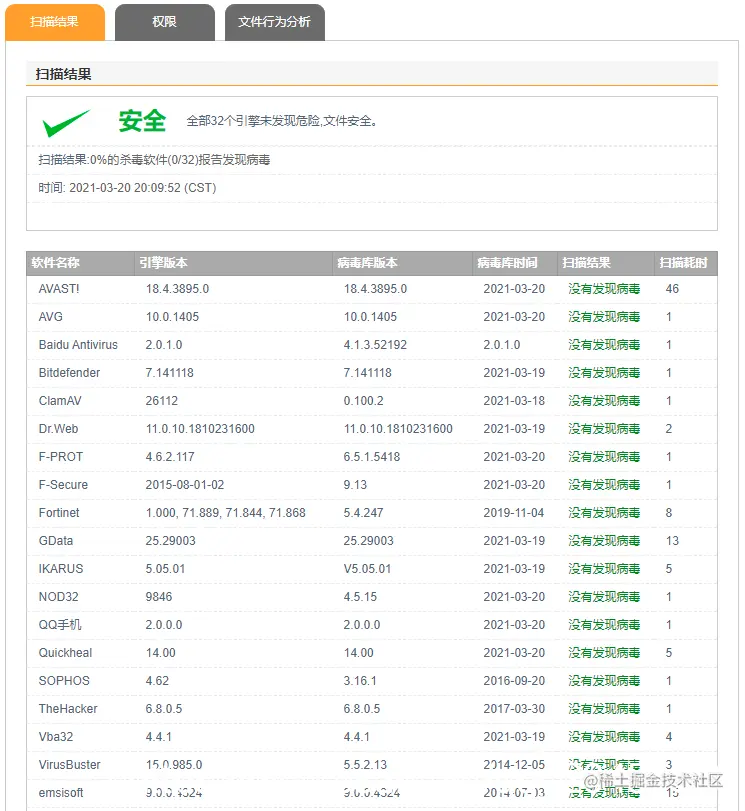Click AVAST! scan duration value 46
745x811 pixels.
(672, 289)
